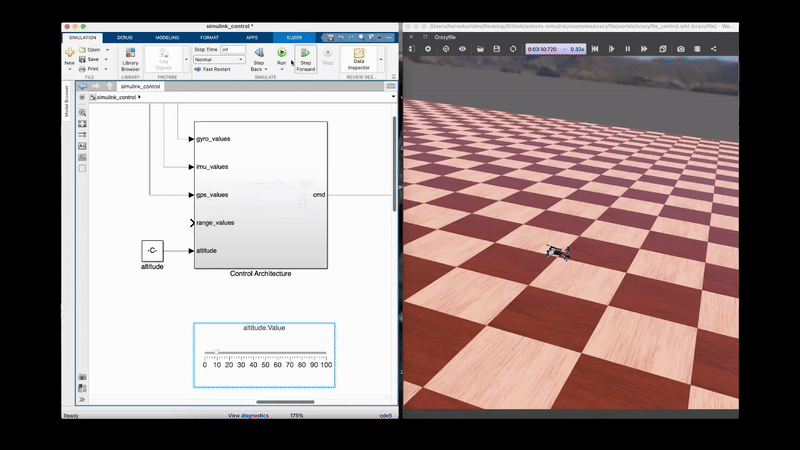800x450 pixels.
Task: Open the Data Inspector
Action: pyautogui.click(x=359, y=60)
